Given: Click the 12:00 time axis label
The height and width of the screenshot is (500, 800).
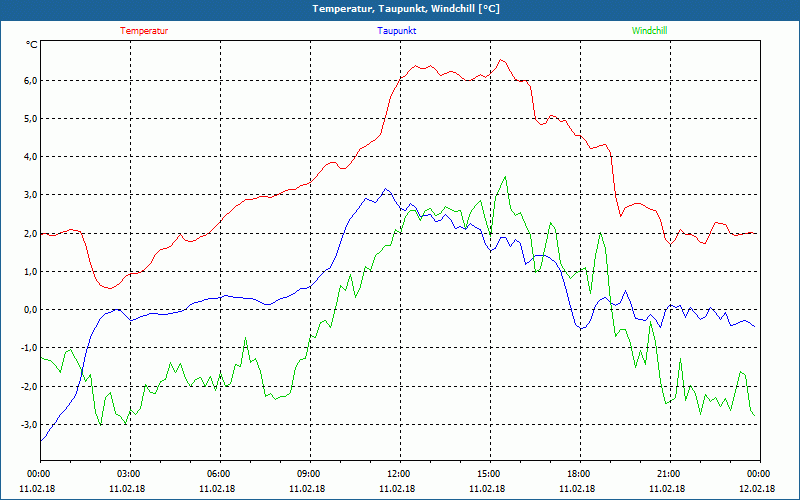Looking at the screenshot, I should coord(397,474).
